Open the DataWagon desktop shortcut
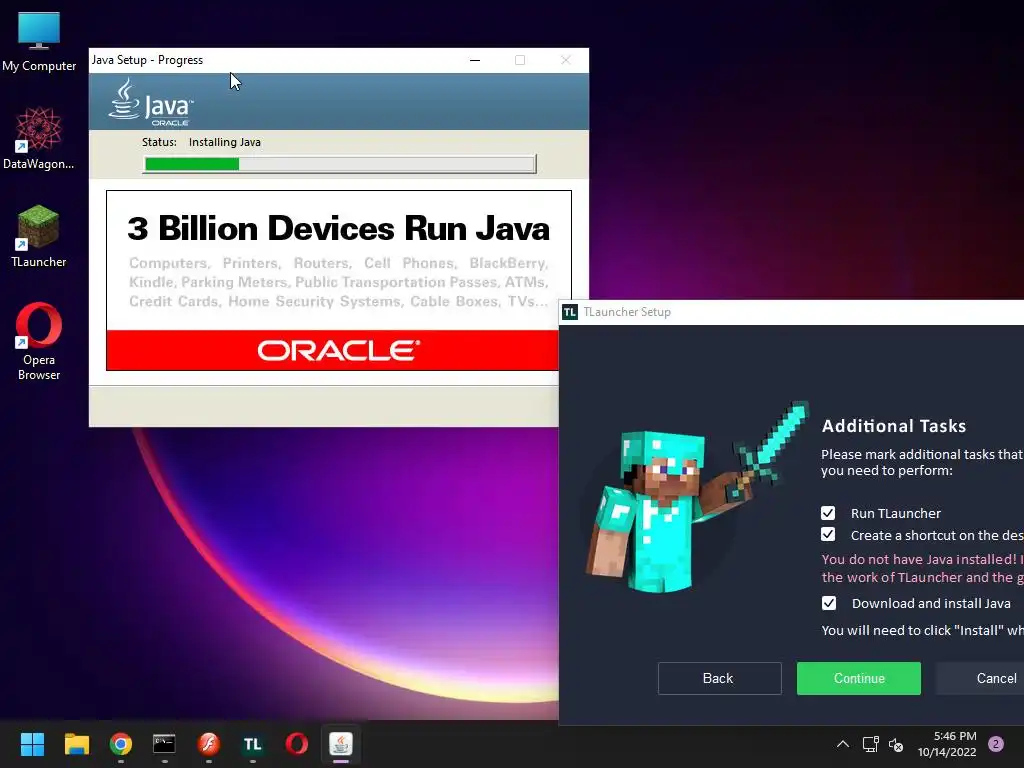This screenshot has width=1024, height=768. pyautogui.click(x=39, y=138)
